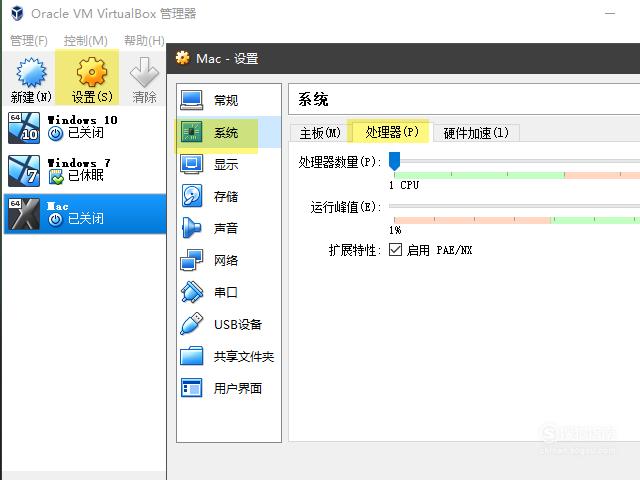
Task: Open USB设备 plug icon
Action: (x=191, y=324)
